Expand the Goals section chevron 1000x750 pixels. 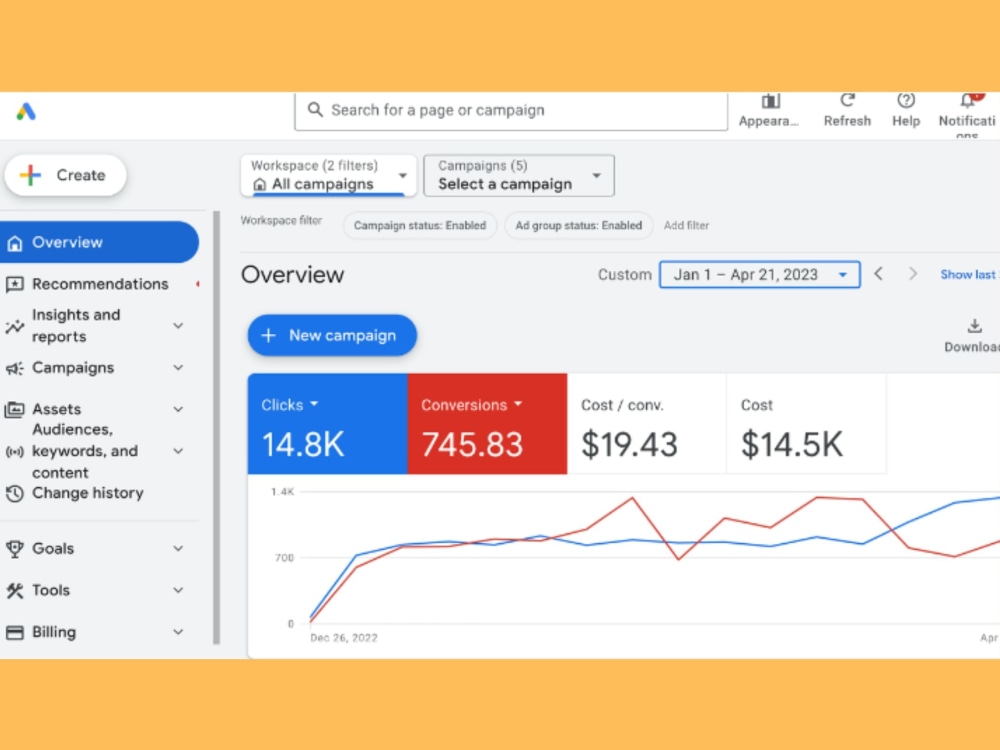(x=179, y=548)
